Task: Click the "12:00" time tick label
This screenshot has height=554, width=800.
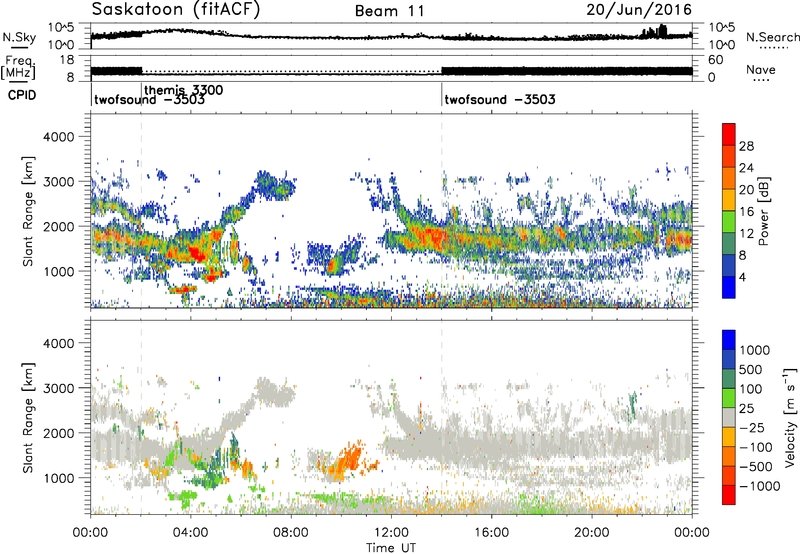Action: [x=391, y=533]
